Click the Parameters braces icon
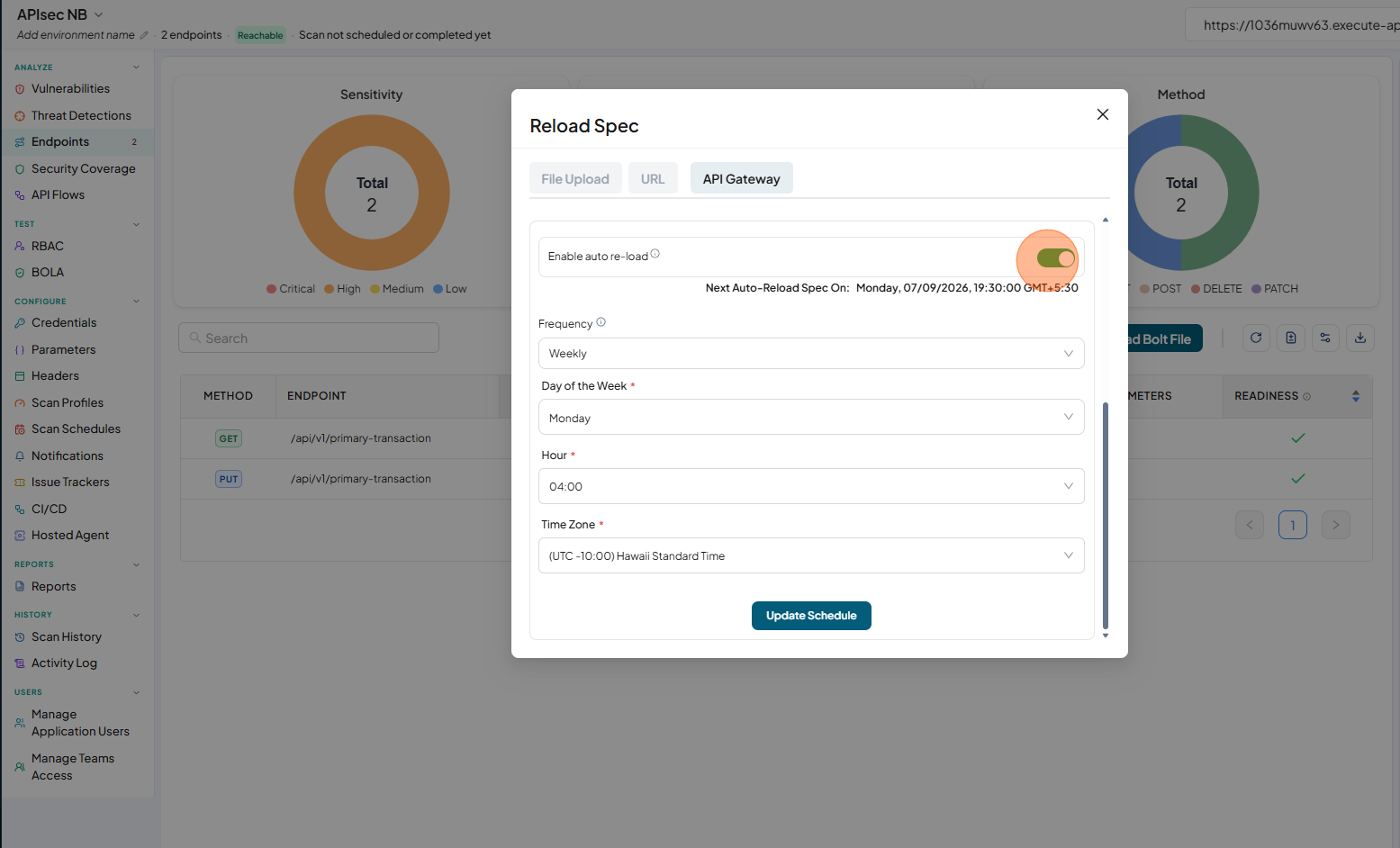This screenshot has height=848, width=1400. coord(20,350)
